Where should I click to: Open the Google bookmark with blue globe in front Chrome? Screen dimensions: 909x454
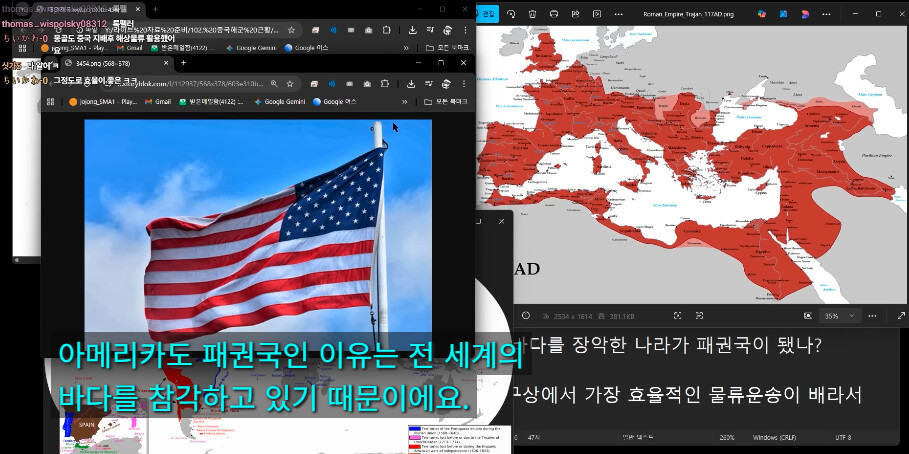pyautogui.click(x=334, y=102)
